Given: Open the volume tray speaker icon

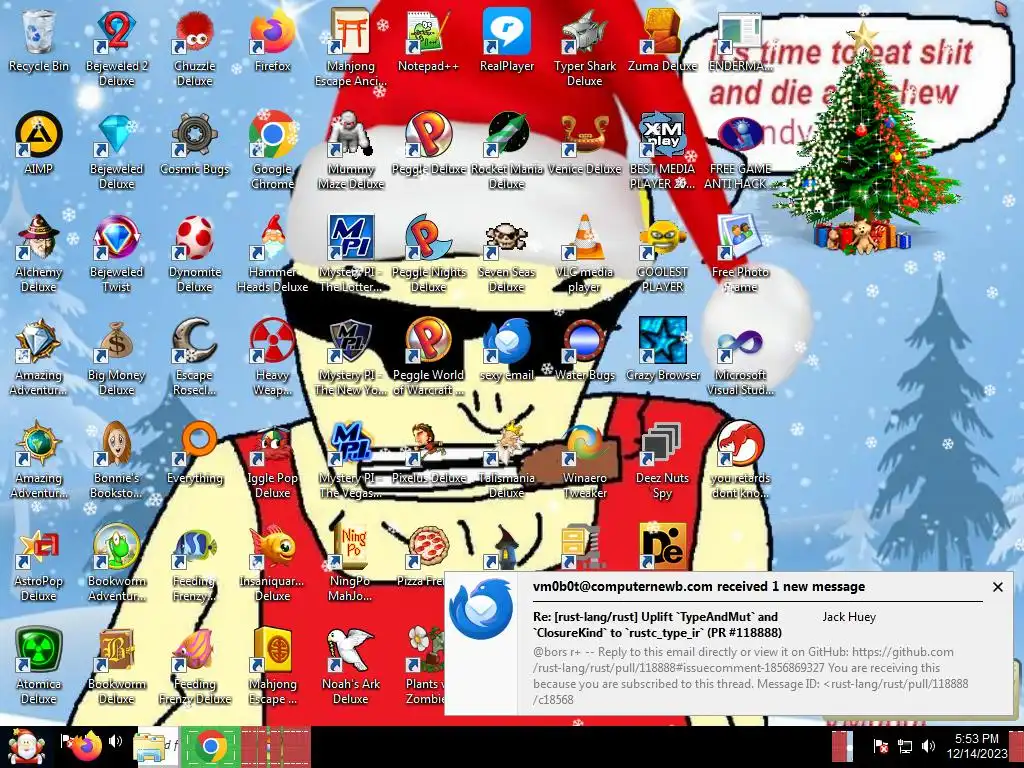Looking at the screenshot, I should coord(928,746).
